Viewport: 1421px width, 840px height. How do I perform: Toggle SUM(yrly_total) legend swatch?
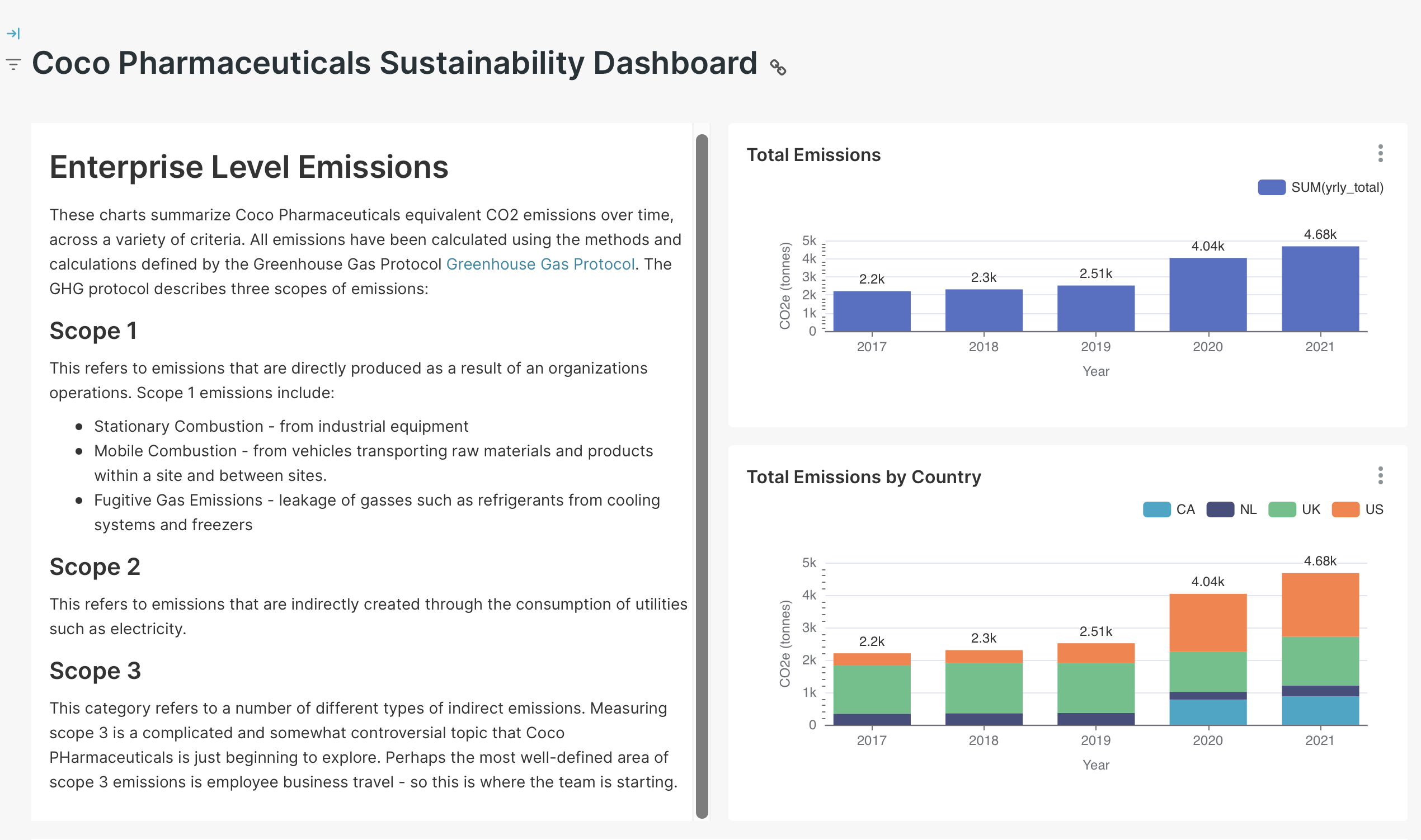(1271, 187)
